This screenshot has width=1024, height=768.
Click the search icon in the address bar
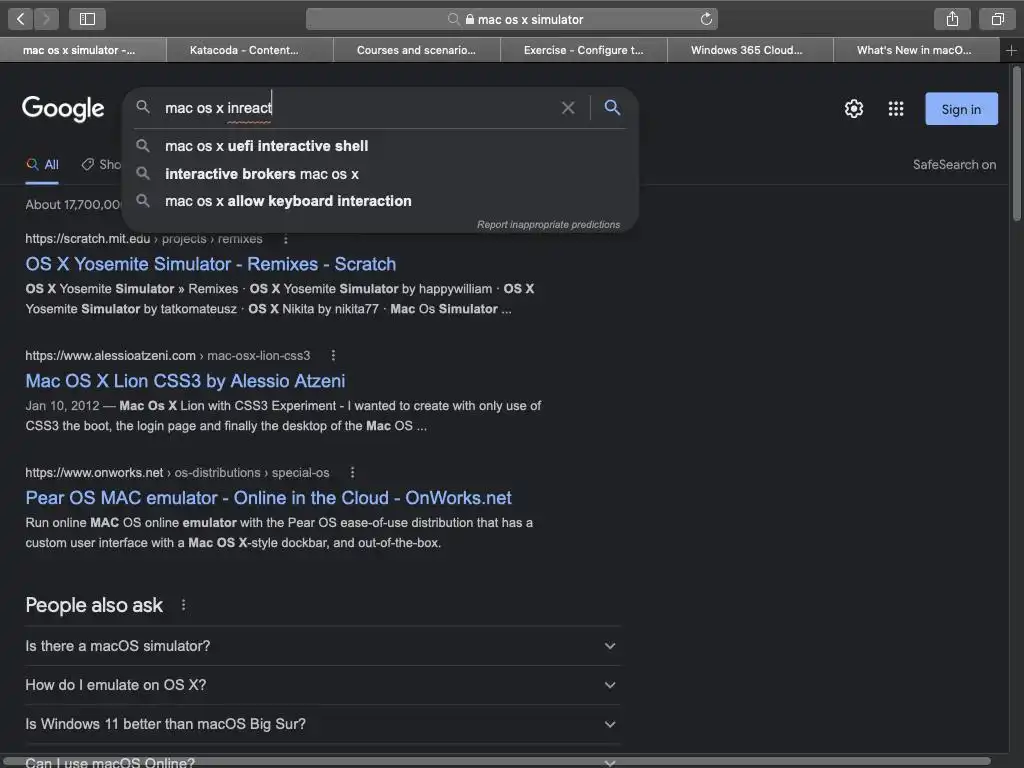click(453, 20)
